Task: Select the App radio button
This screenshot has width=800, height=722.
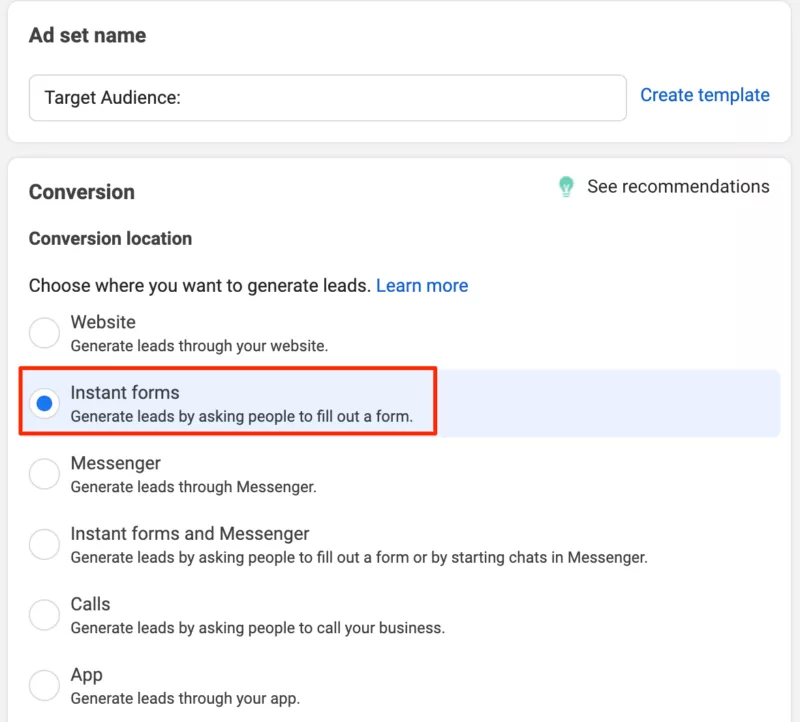Action: pyautogui.click(x=44, y=685)
